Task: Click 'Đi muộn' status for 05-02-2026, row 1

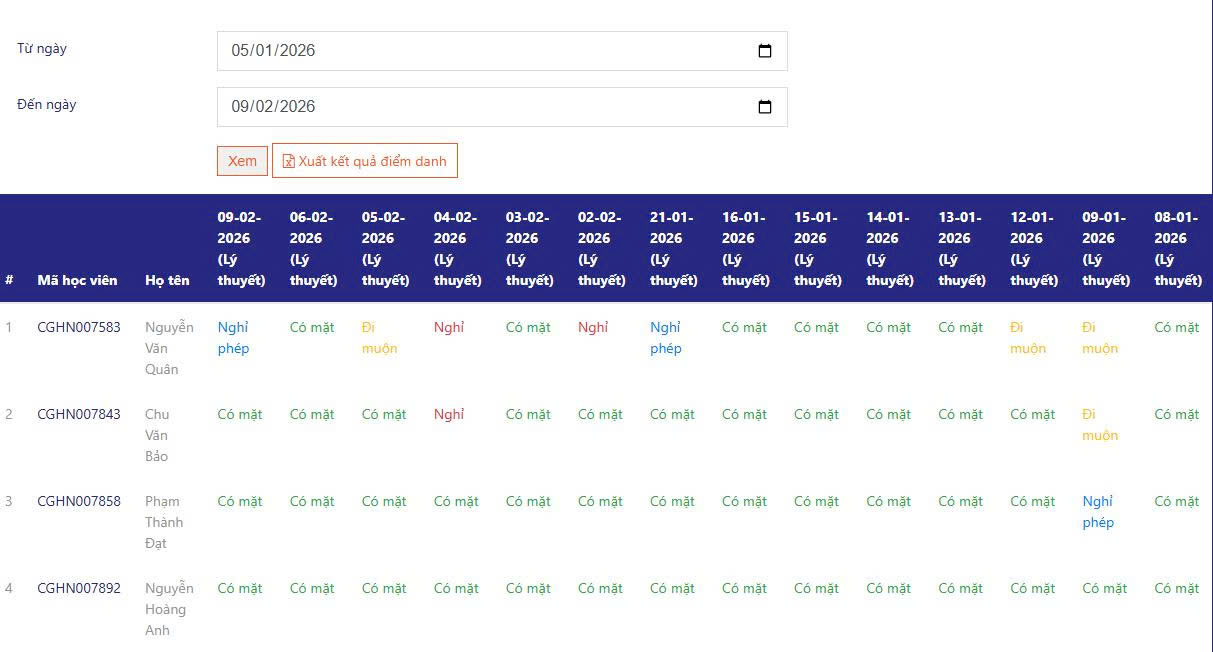Action: pos(379,338)
